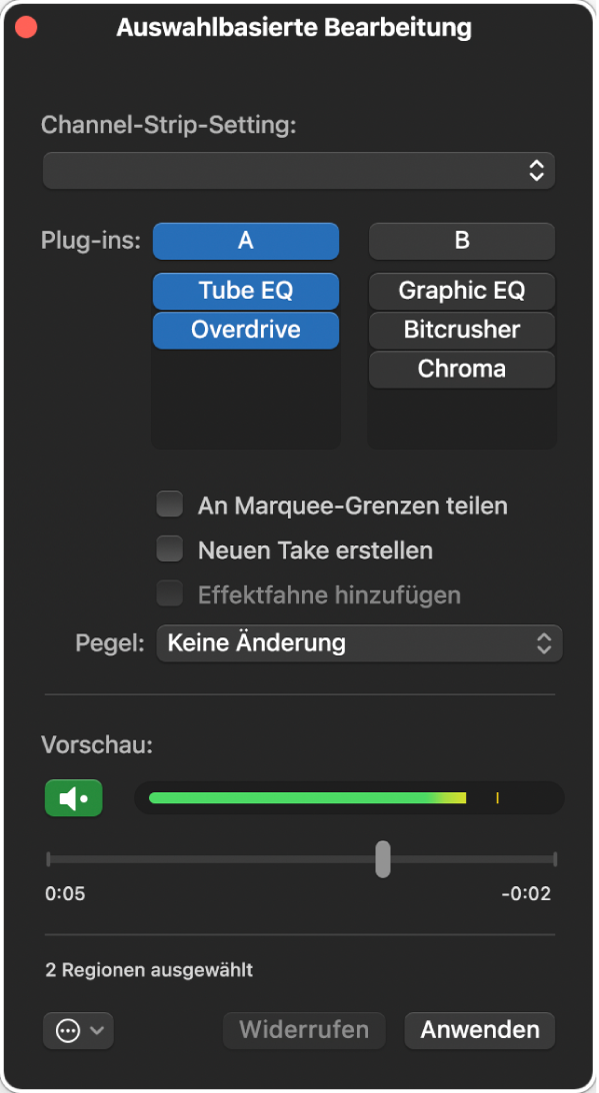Select the Chroma plug-in

point(461,369)
